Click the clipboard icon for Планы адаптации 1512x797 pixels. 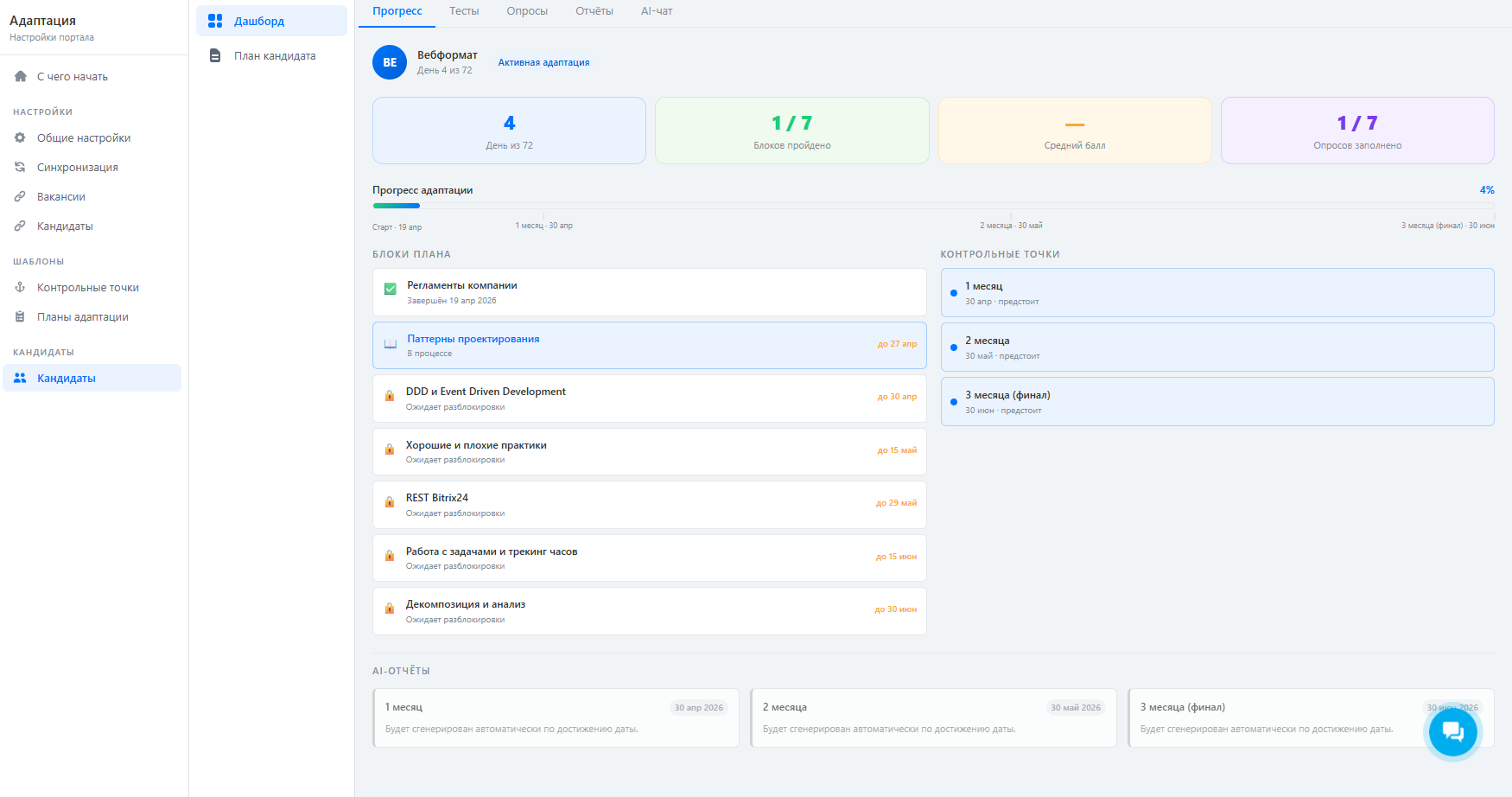point(20,317)
